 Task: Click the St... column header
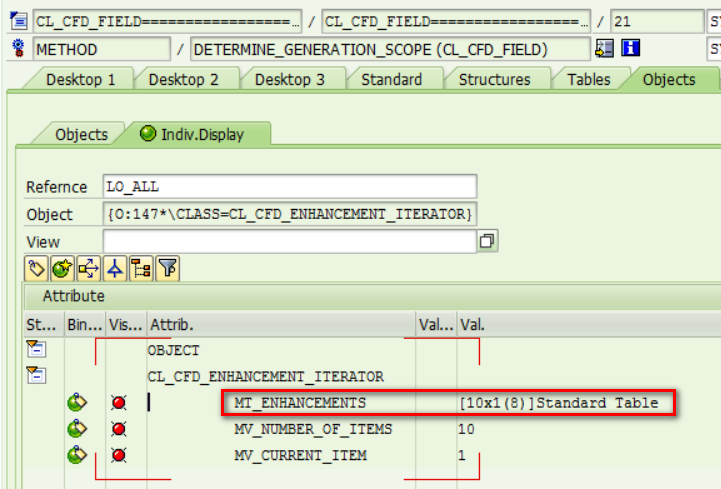pos(44,325)
